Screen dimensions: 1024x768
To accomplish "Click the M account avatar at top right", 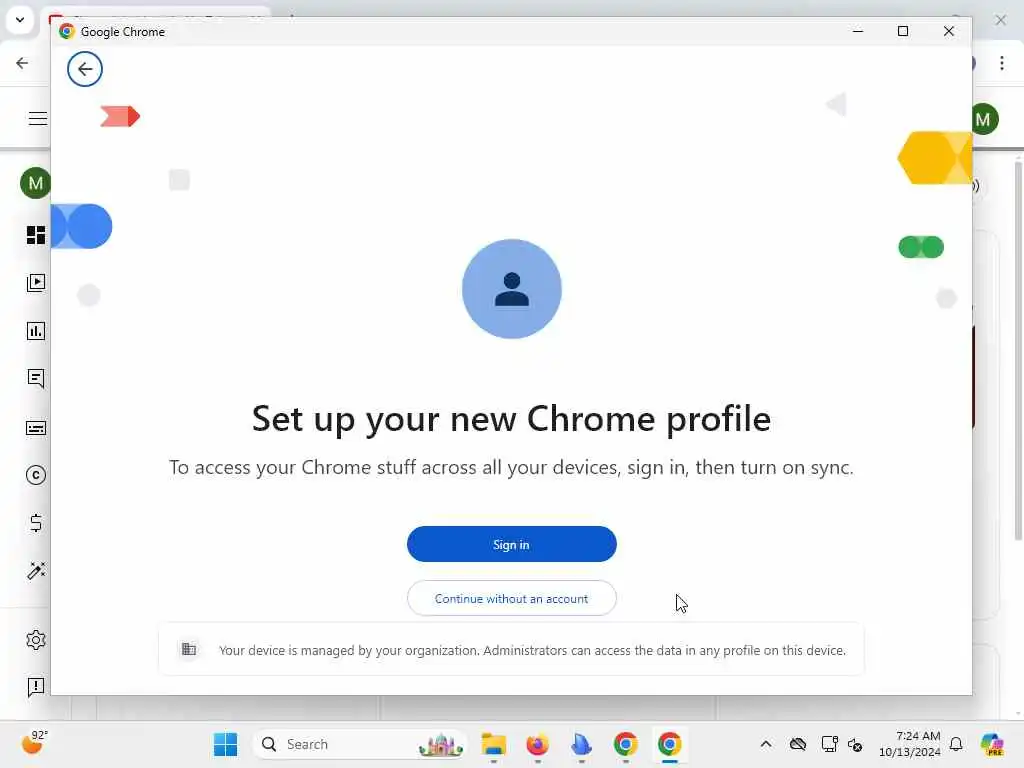I will 984,119.
